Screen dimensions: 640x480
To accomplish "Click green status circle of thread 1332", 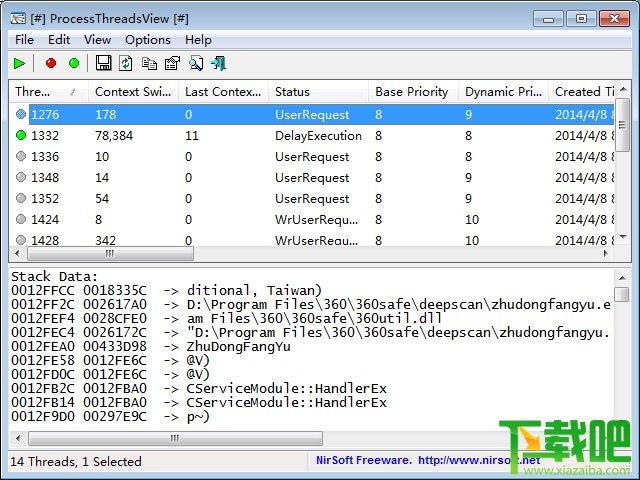I will [x=21, y=135].
